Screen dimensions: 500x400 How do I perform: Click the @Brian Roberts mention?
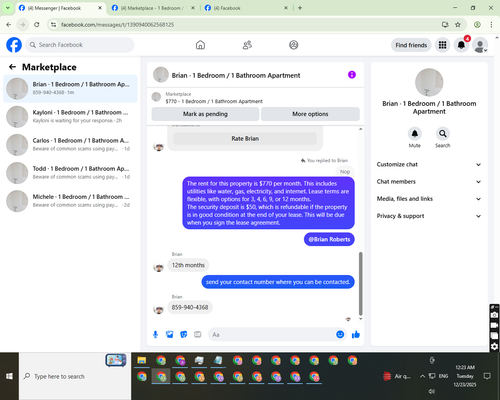point(329,239)
